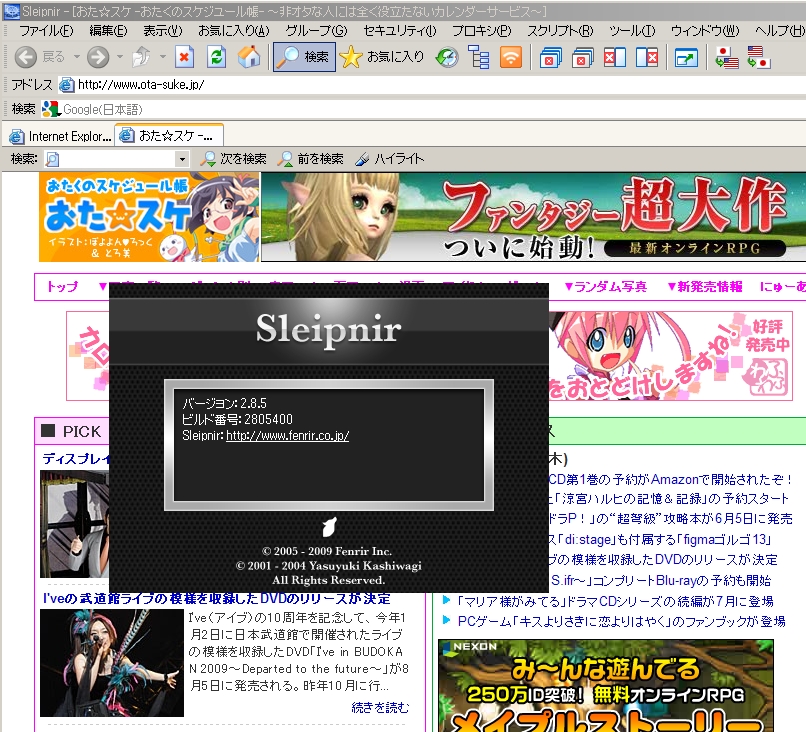
Task: Open the 表示(V) menu
Action: (x=162, y=31)
